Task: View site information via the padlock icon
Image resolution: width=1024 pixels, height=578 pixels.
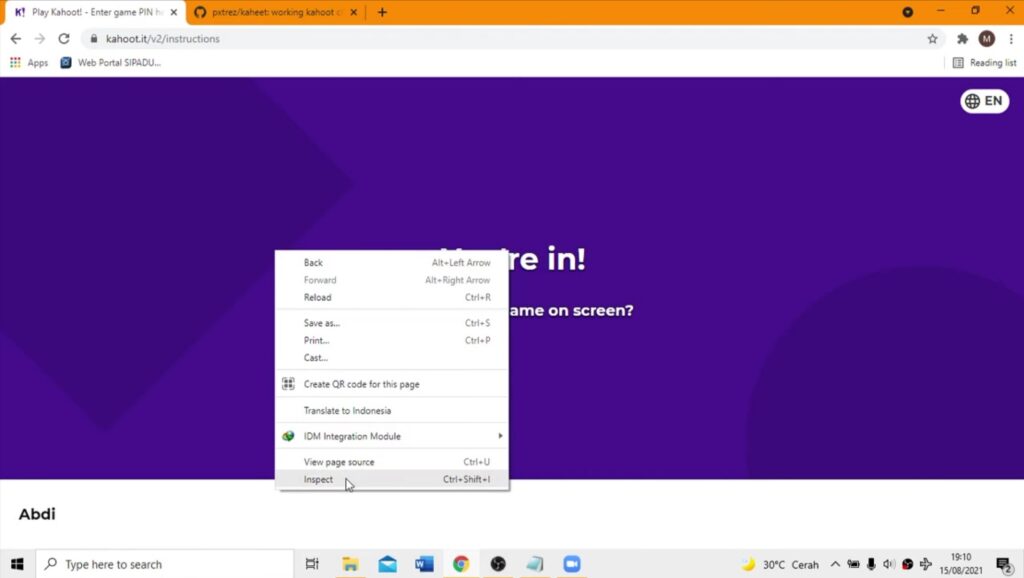Action: (x=93, y=39)
